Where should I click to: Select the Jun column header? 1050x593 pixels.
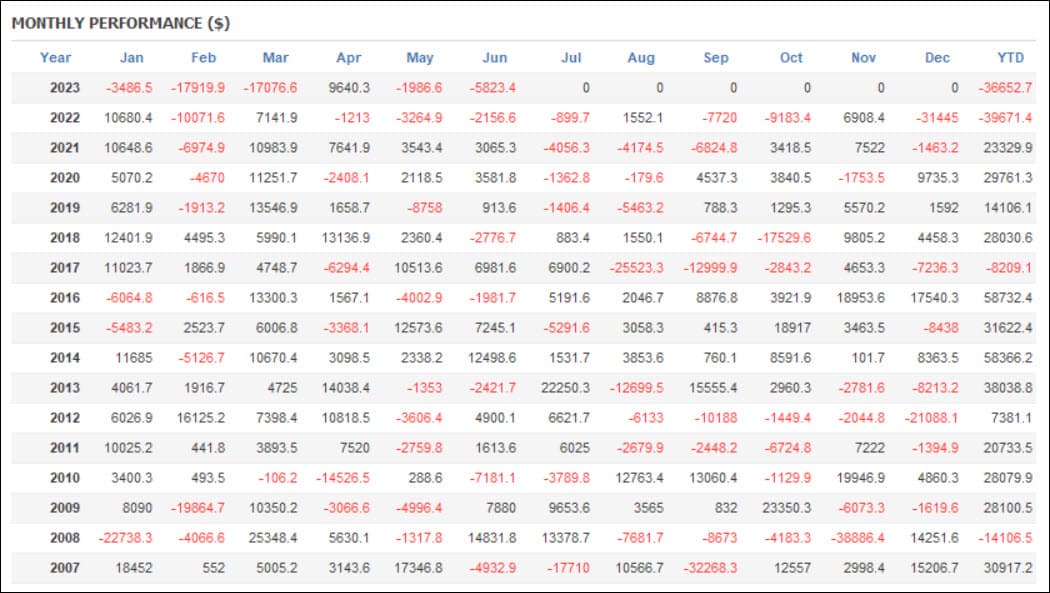(x=494, y=58)
